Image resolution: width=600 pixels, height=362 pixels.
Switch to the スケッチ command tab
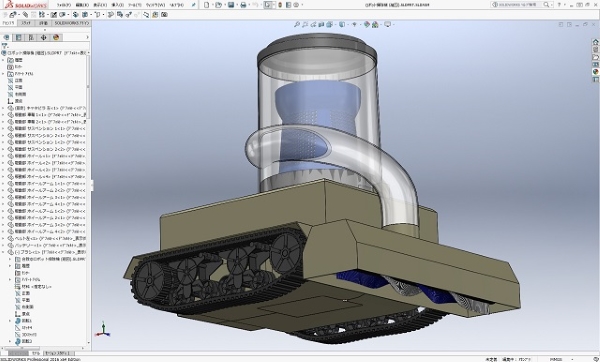pos(26,23)
